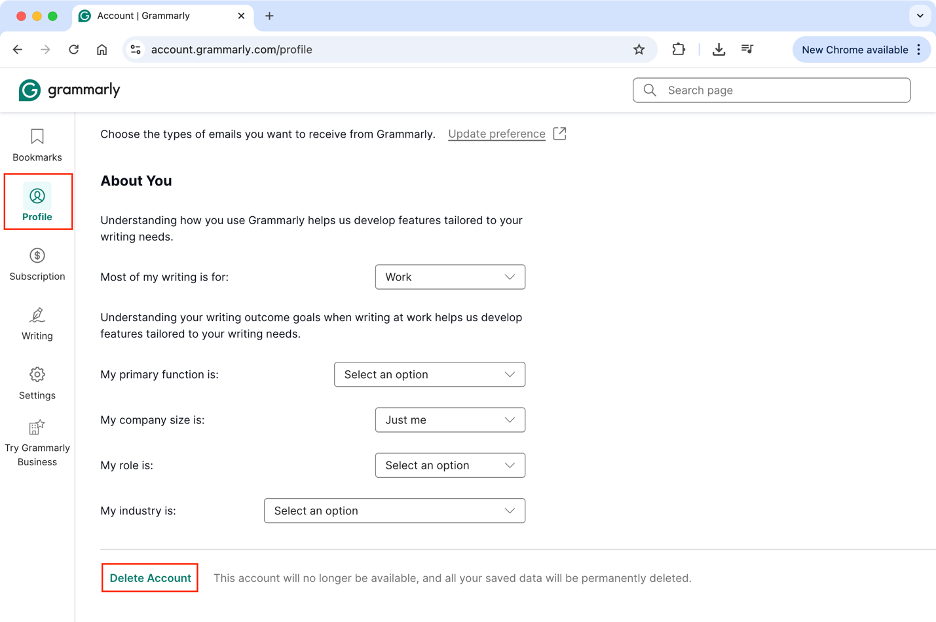Bookmark the page via the star icon
936x622 pixels.
point(639,48)
